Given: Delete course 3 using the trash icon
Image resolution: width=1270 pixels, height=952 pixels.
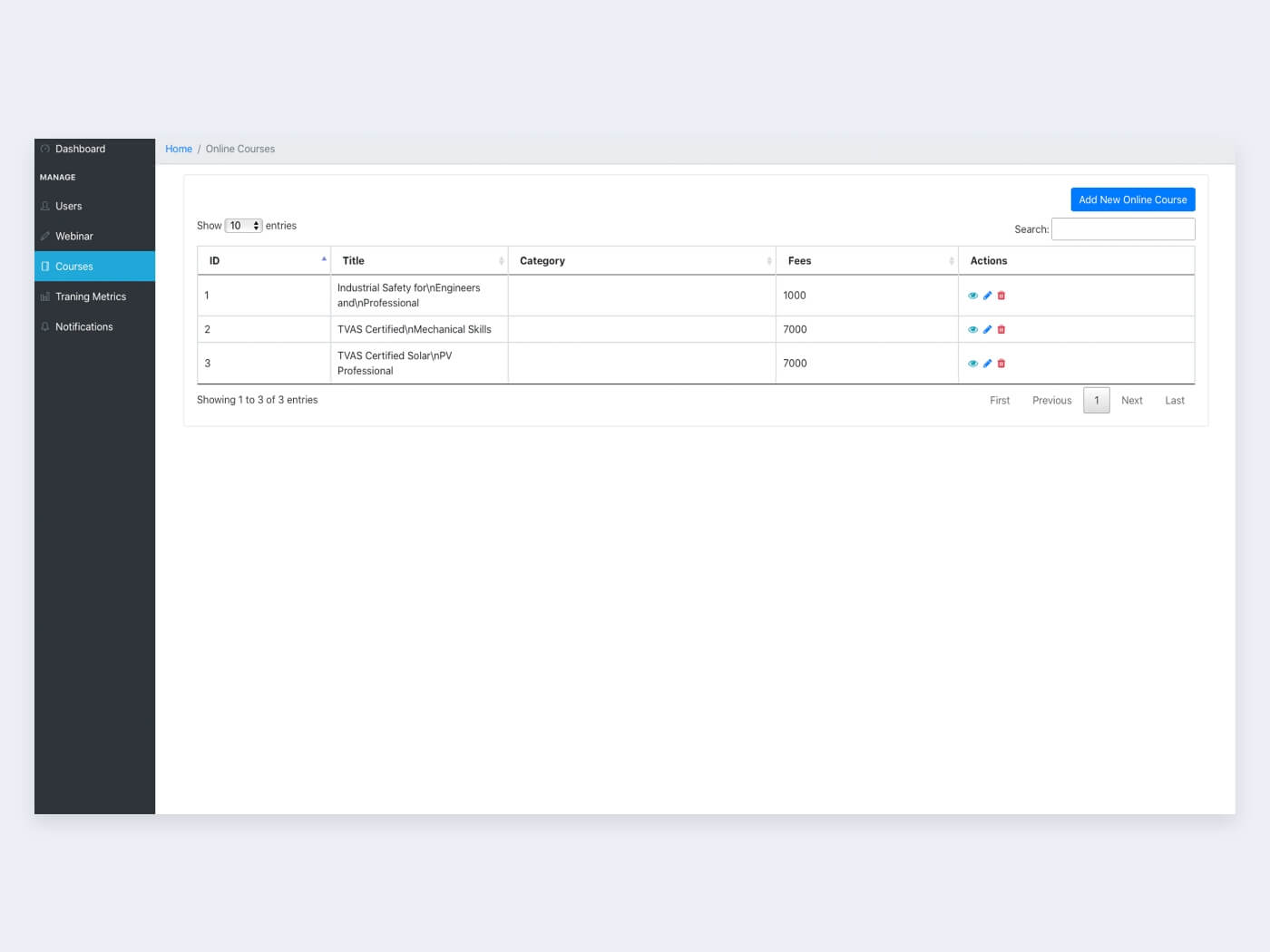Looking at the screenshot, I should (x=1001, y=364).
